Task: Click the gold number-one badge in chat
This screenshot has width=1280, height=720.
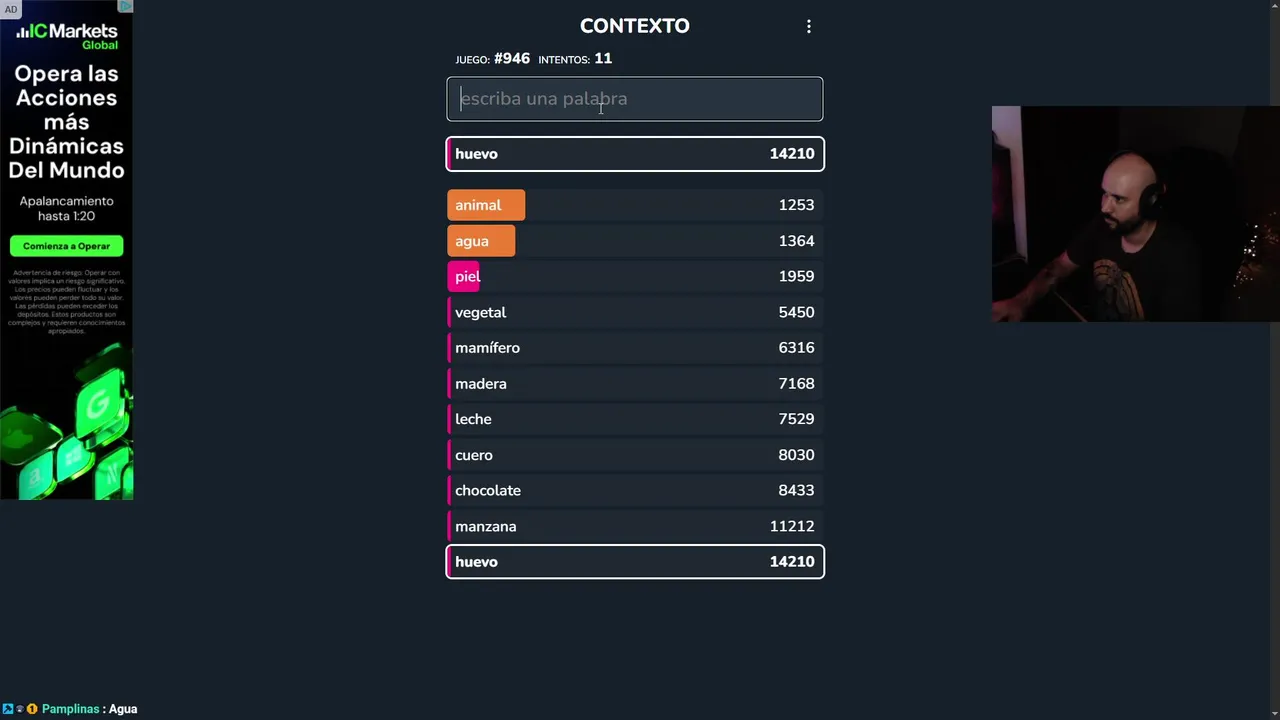Action: click(32, 709)
